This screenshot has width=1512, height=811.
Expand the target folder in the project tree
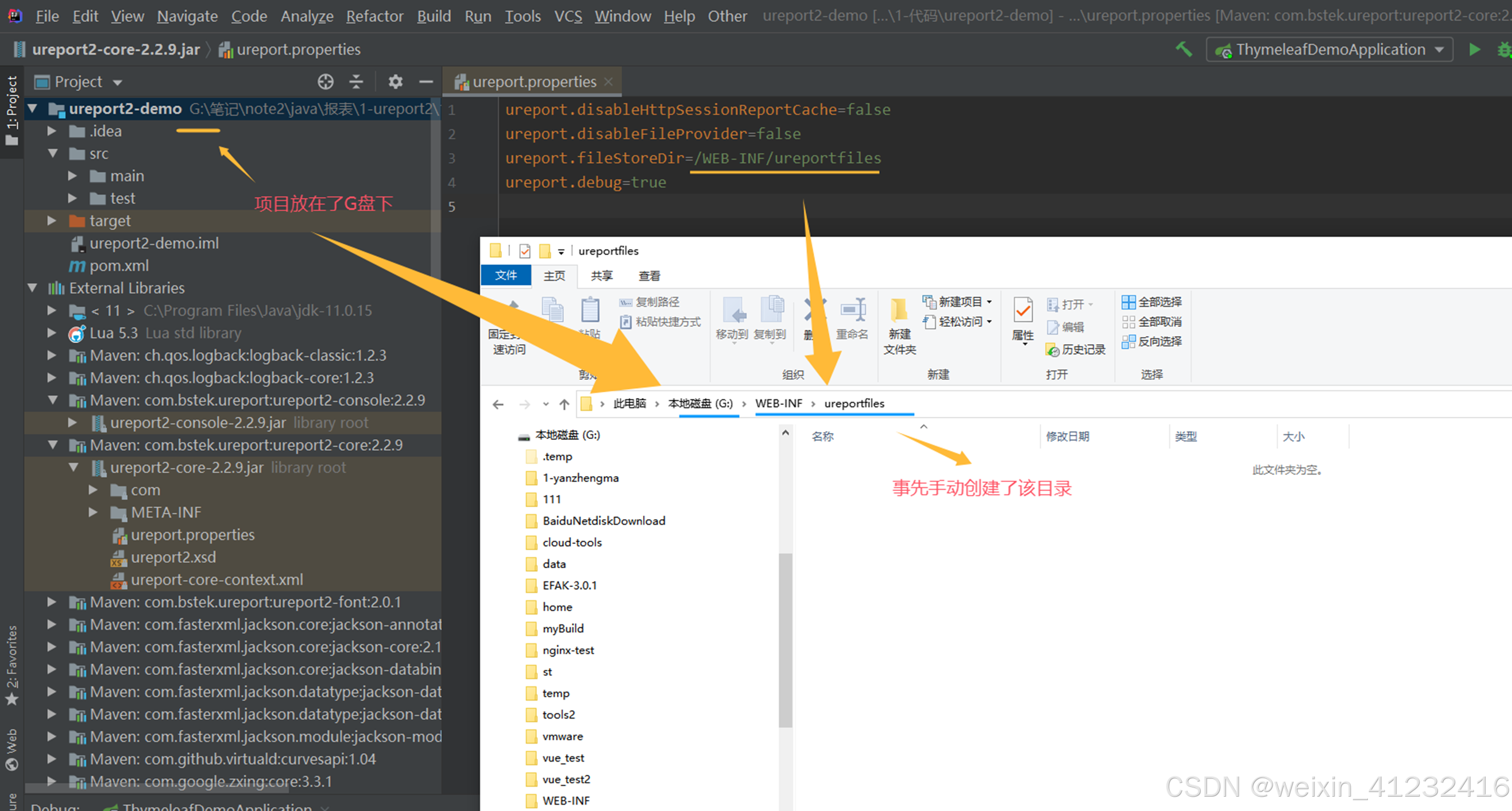tap(52, 221)
